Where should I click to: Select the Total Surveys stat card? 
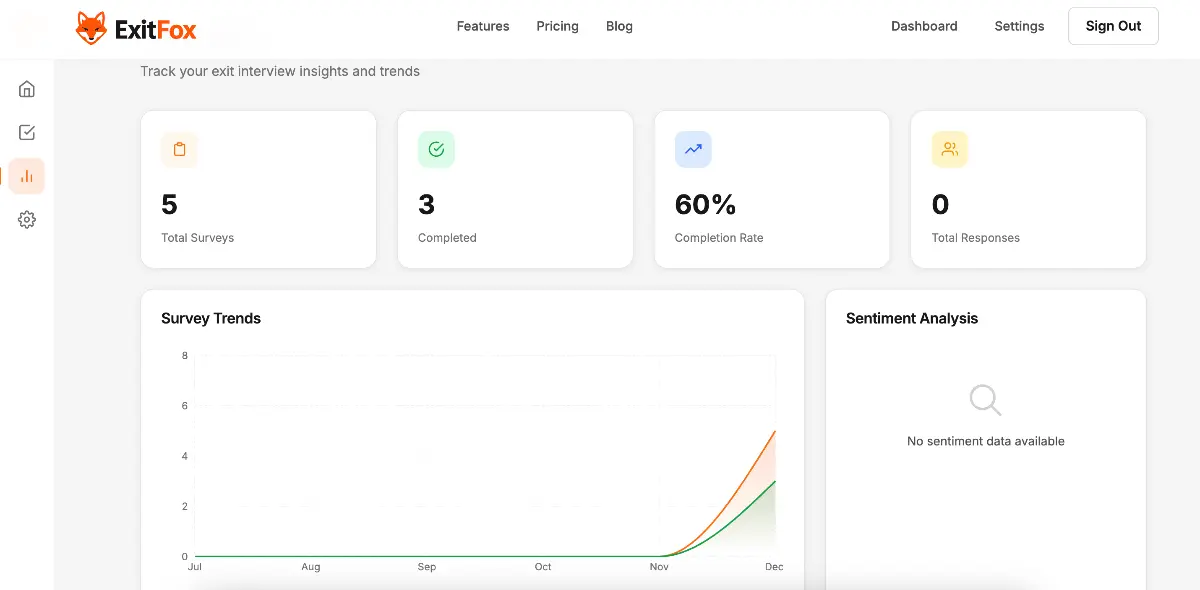pos(258,189)
